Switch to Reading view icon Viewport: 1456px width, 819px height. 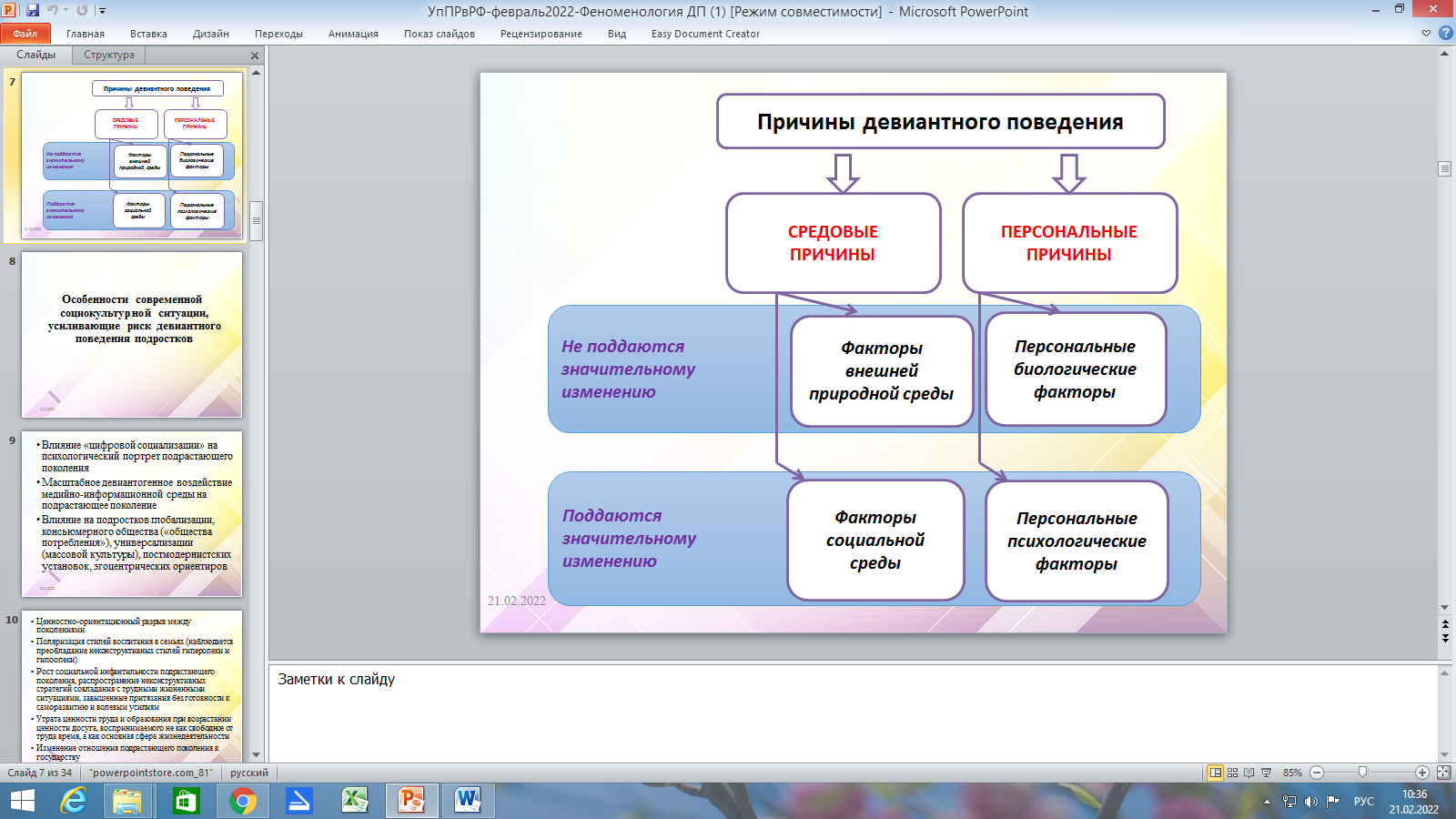tap(1249, 773)
